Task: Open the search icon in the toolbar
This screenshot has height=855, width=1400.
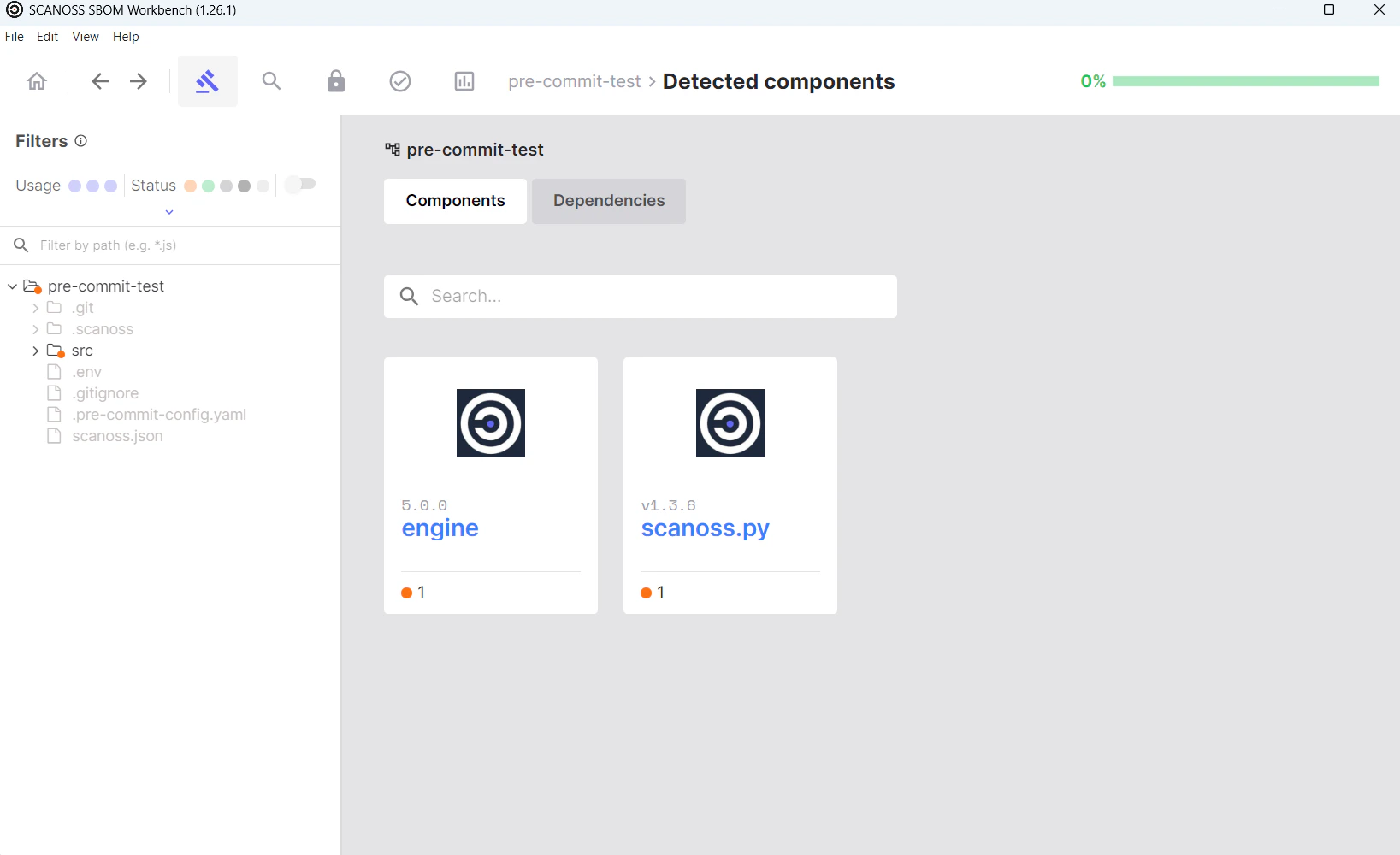Action: click(271, 80)
